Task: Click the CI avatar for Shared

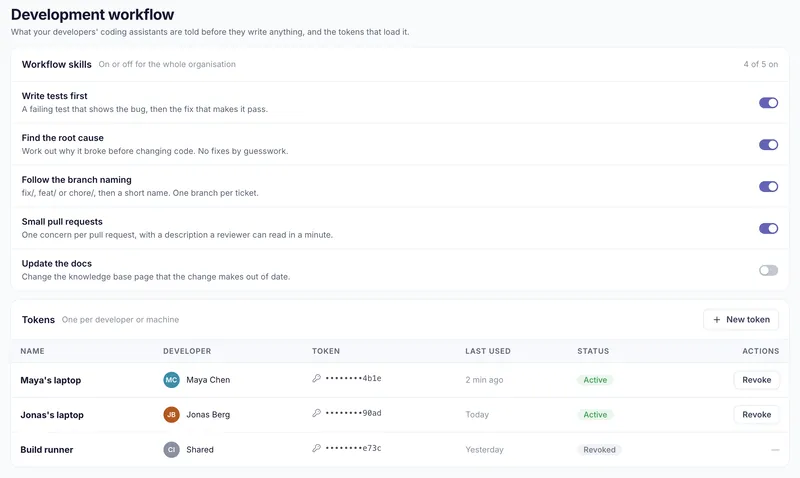Action: click(x=171, y=449)
